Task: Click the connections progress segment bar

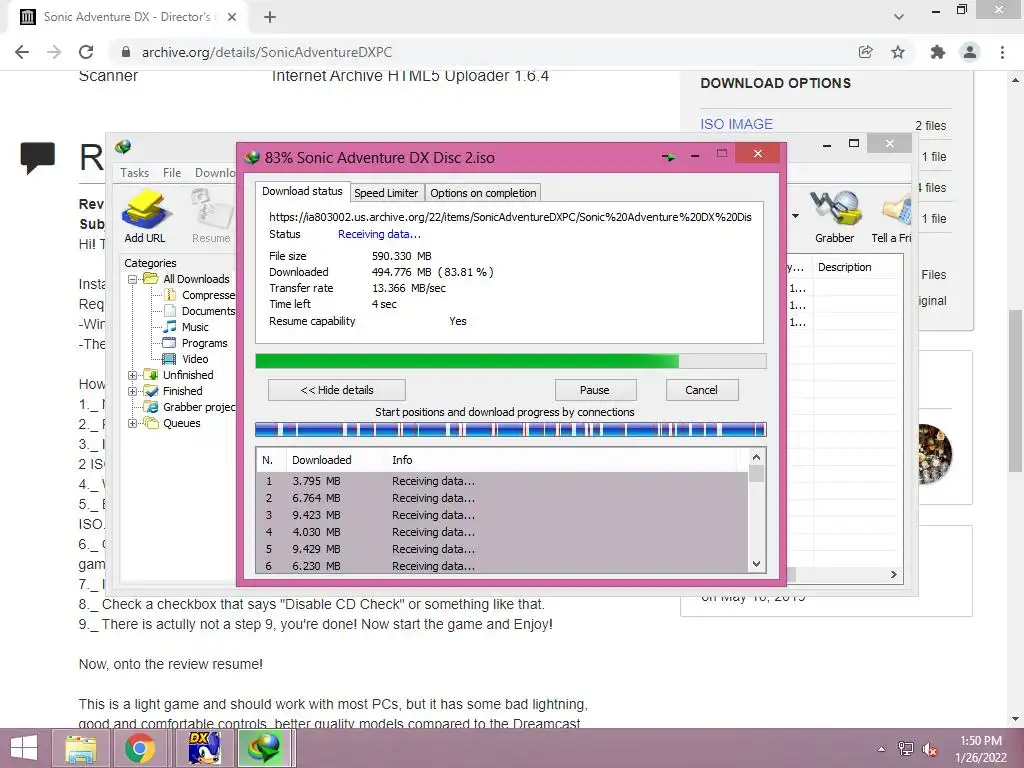Action: [x=510, y=429]
